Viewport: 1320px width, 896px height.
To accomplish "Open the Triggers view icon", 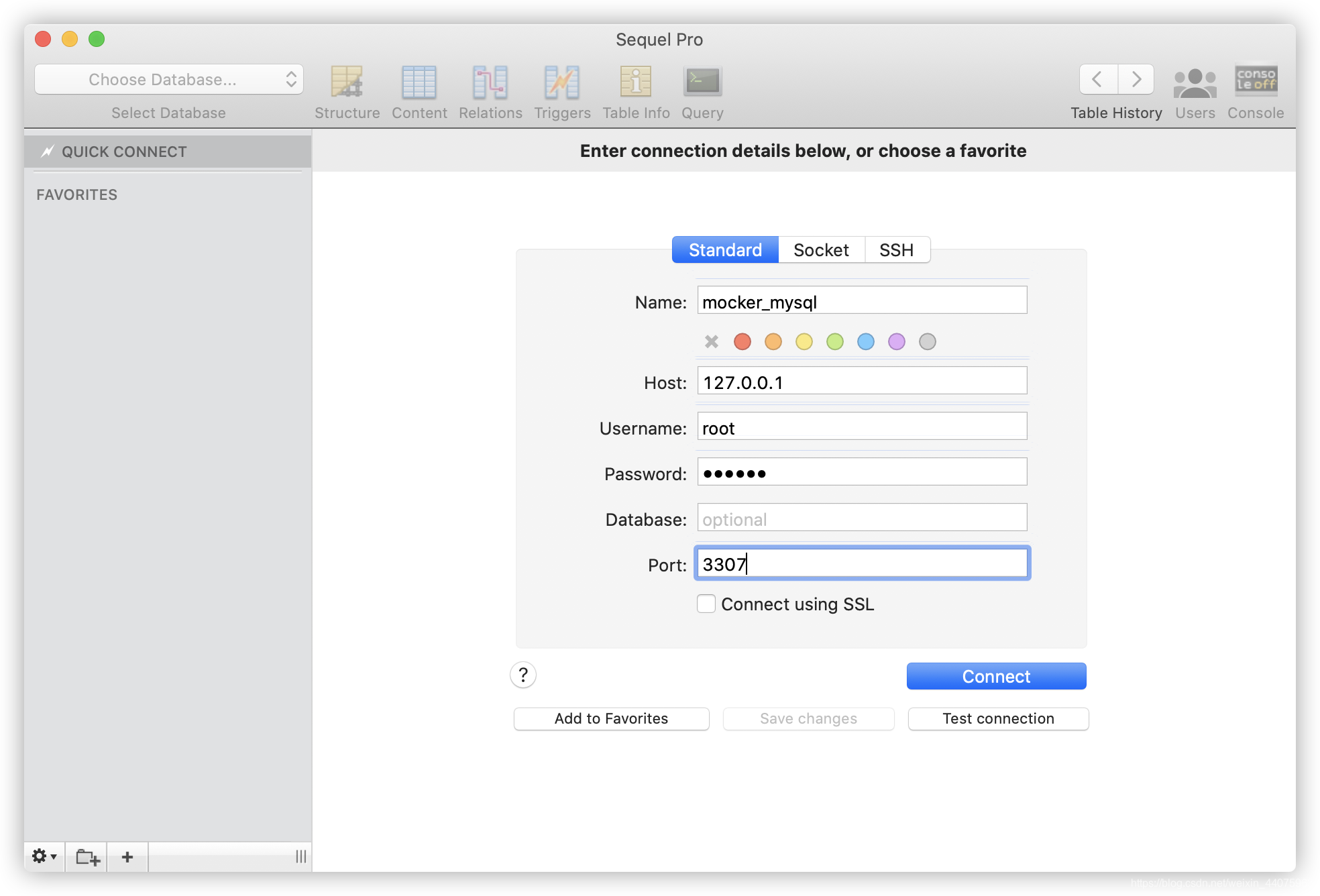I will click(562, 82).
